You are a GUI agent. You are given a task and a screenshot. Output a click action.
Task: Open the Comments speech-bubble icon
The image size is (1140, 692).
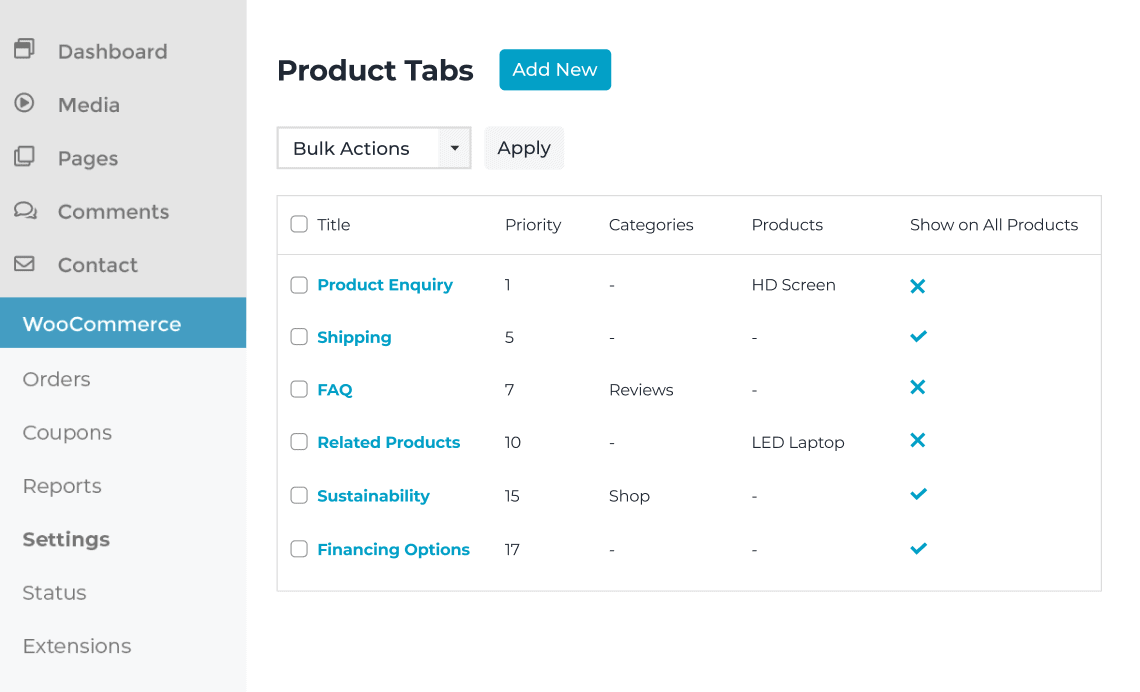[22, 210]
